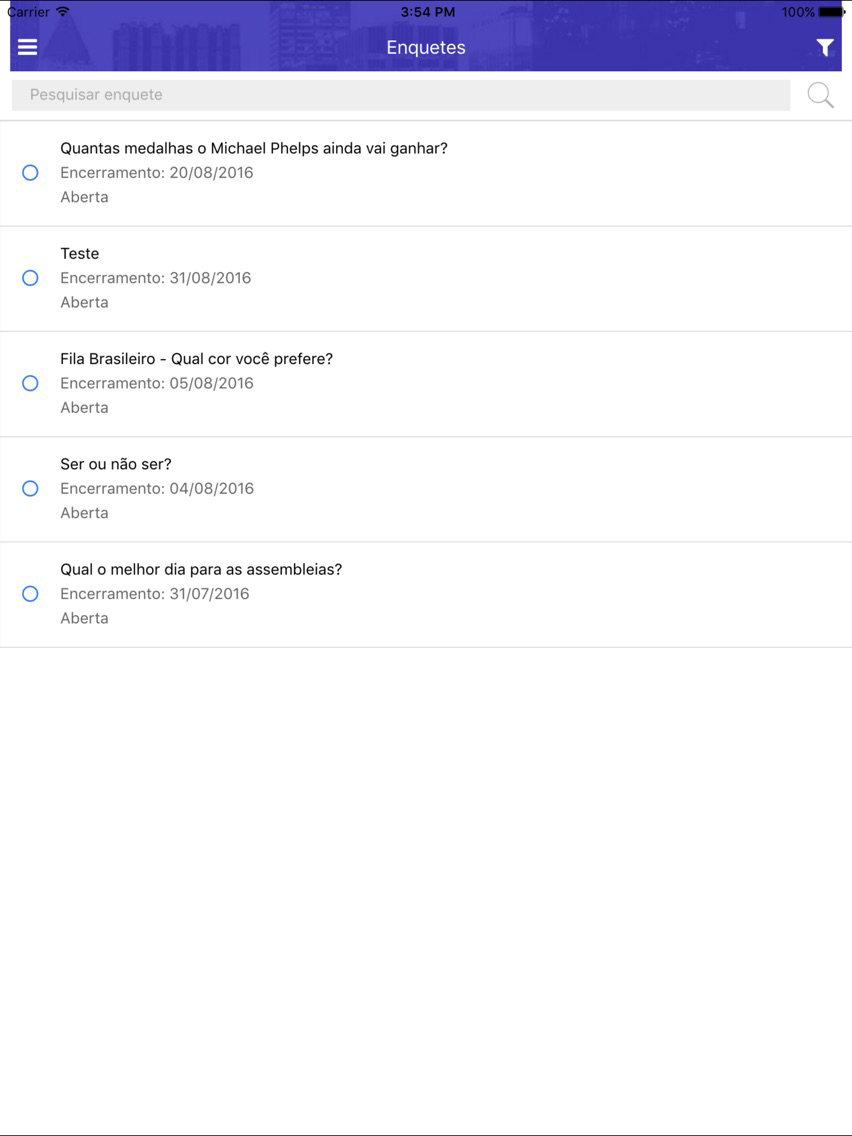Viewport: 852px width, 1136px height.
Task: Tap the battery indicator icon
Action: point(832,12)
